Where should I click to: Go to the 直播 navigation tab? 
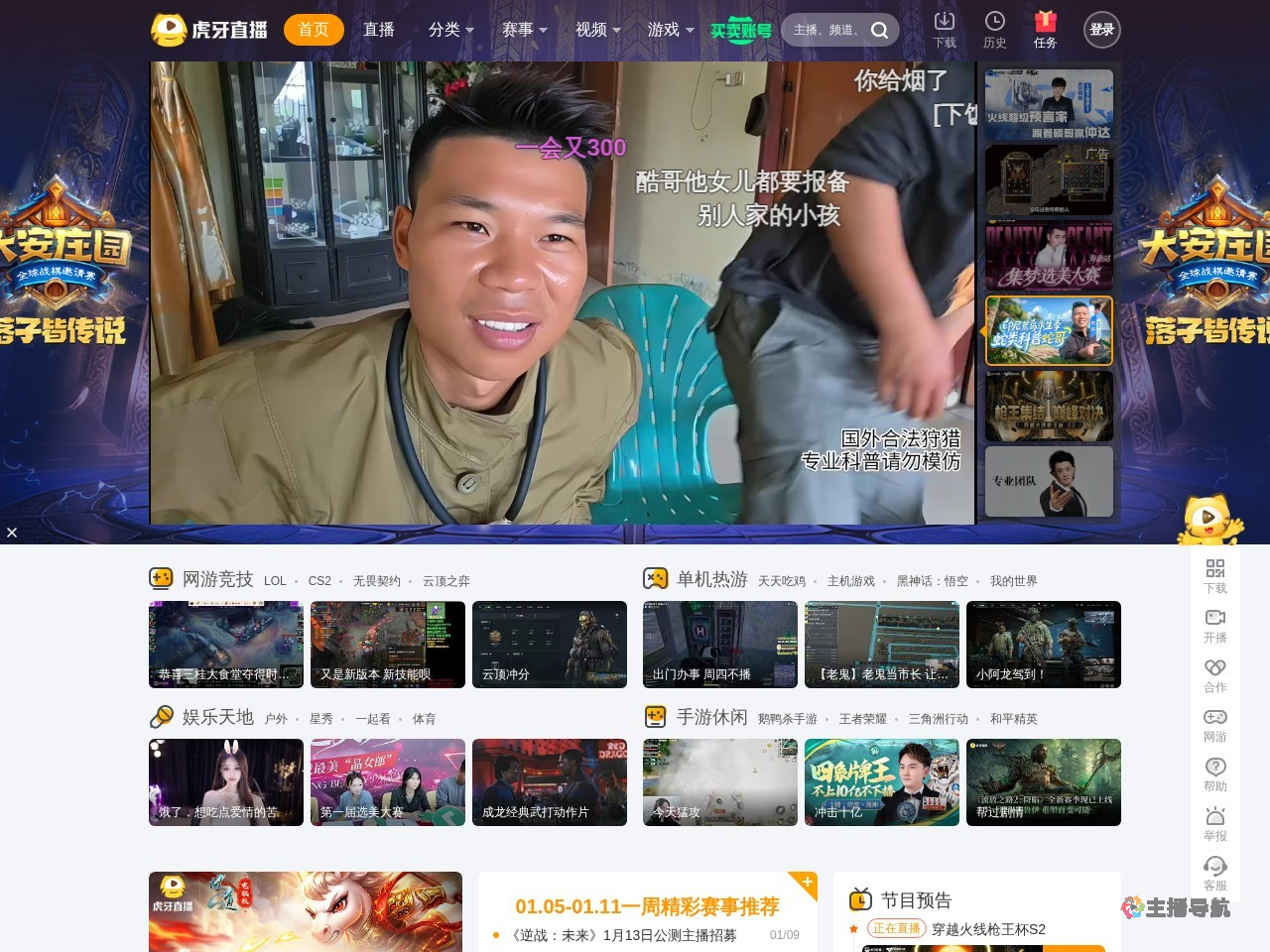coord(379,30)
